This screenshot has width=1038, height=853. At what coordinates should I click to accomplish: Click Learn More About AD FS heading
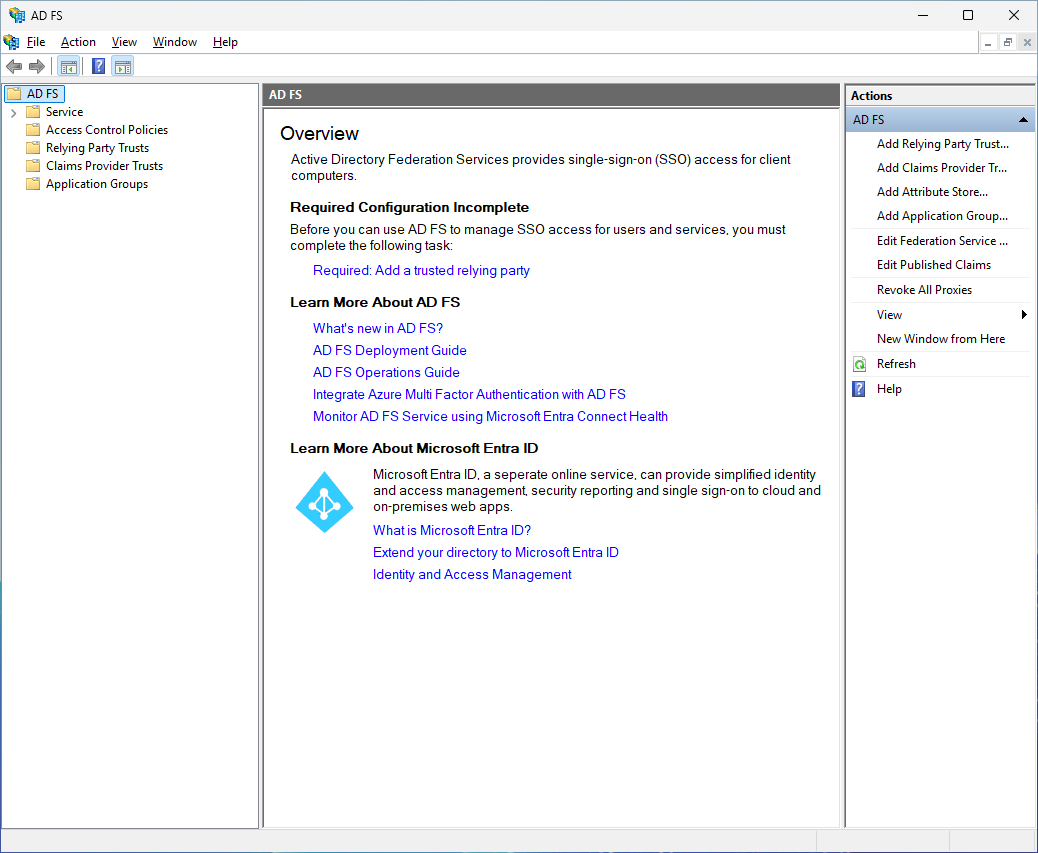(x=375, y=302)
